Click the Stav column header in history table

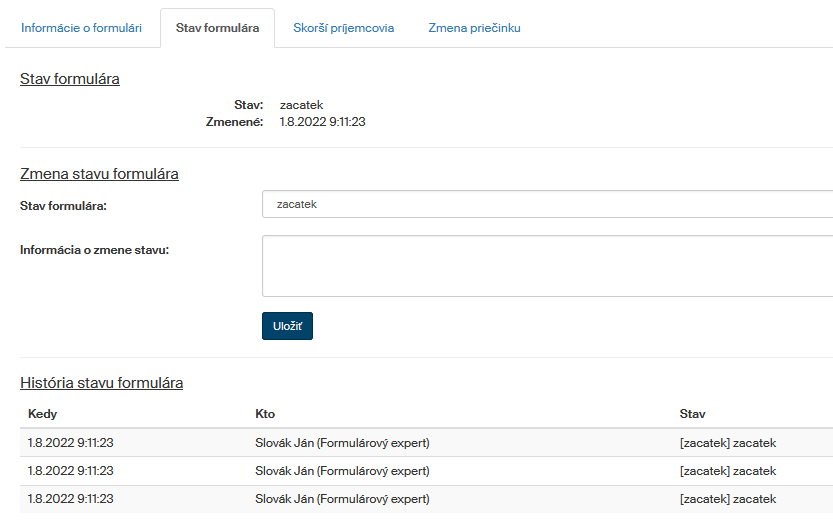click(692, 413)
